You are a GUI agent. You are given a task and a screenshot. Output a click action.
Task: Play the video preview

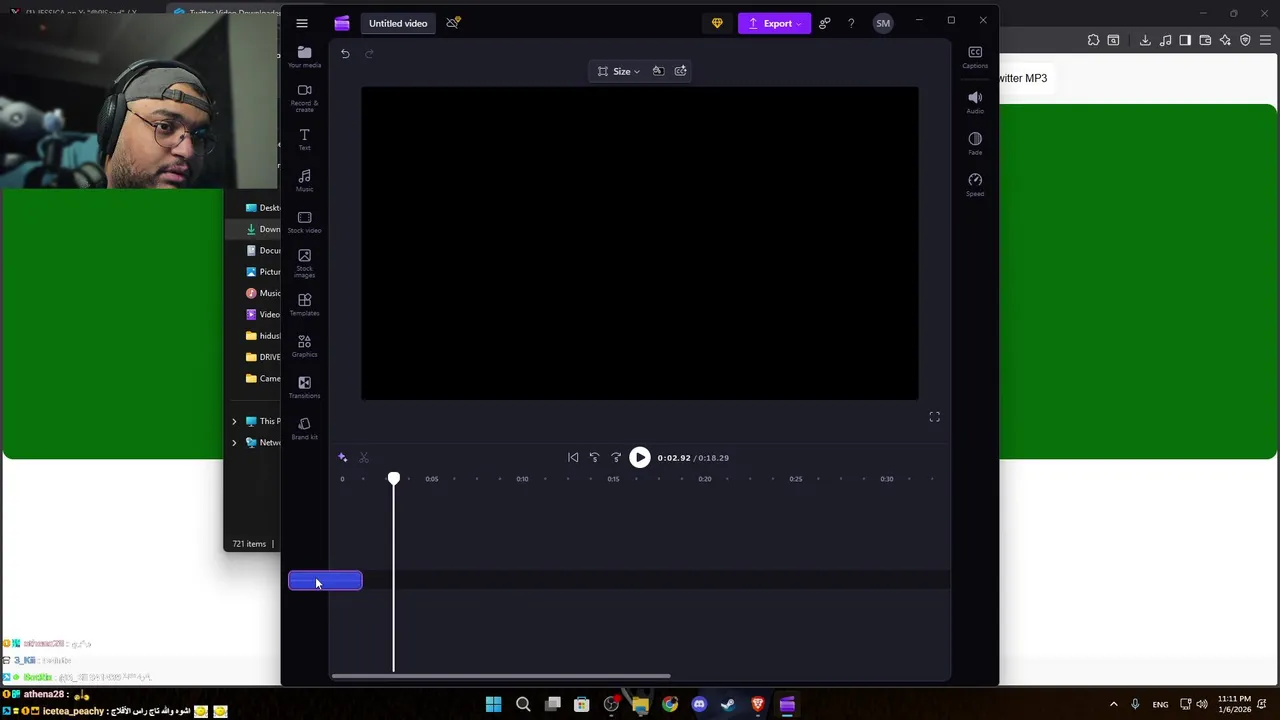[640, 458]
